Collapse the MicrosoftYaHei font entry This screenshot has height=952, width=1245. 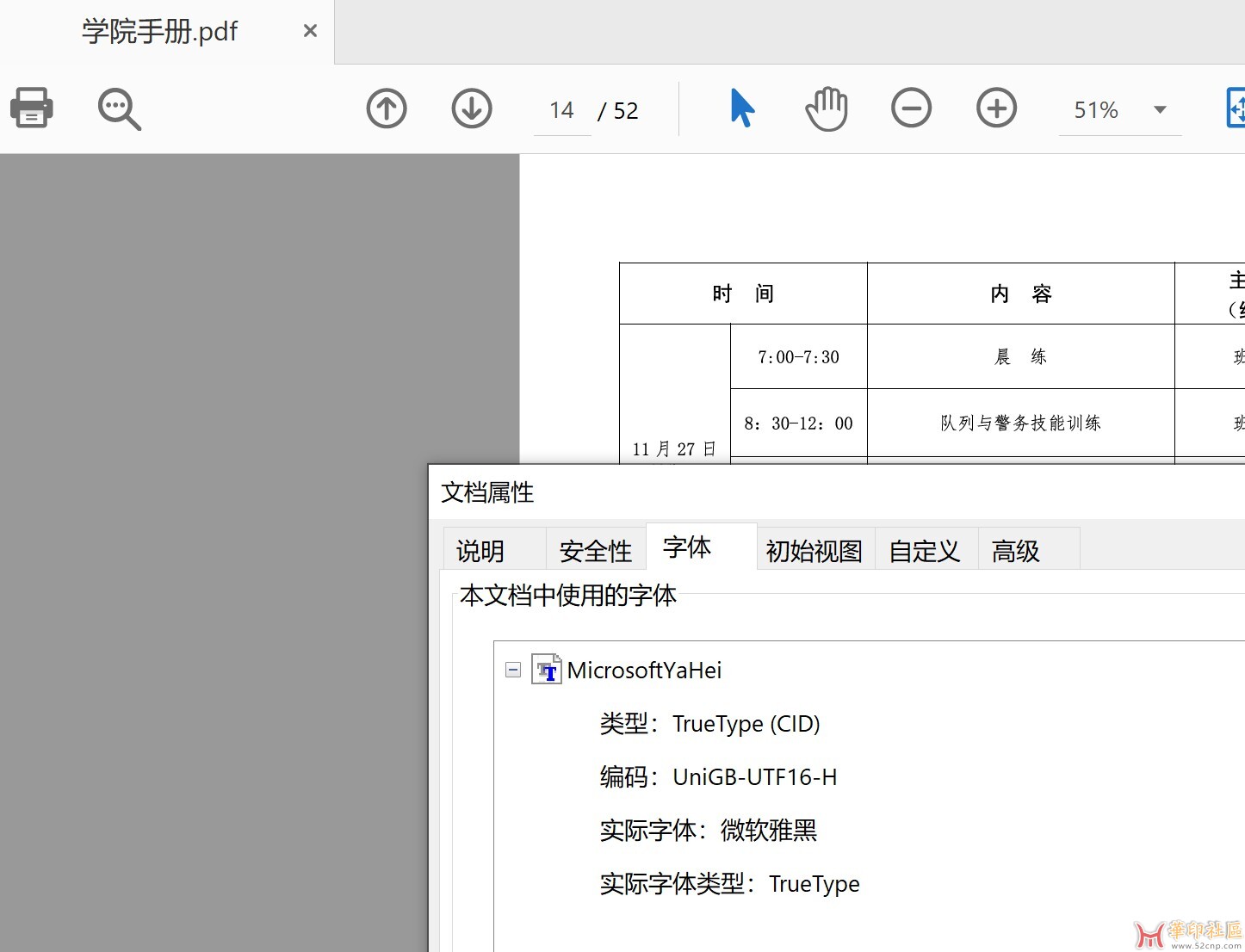tap(513, 670)
